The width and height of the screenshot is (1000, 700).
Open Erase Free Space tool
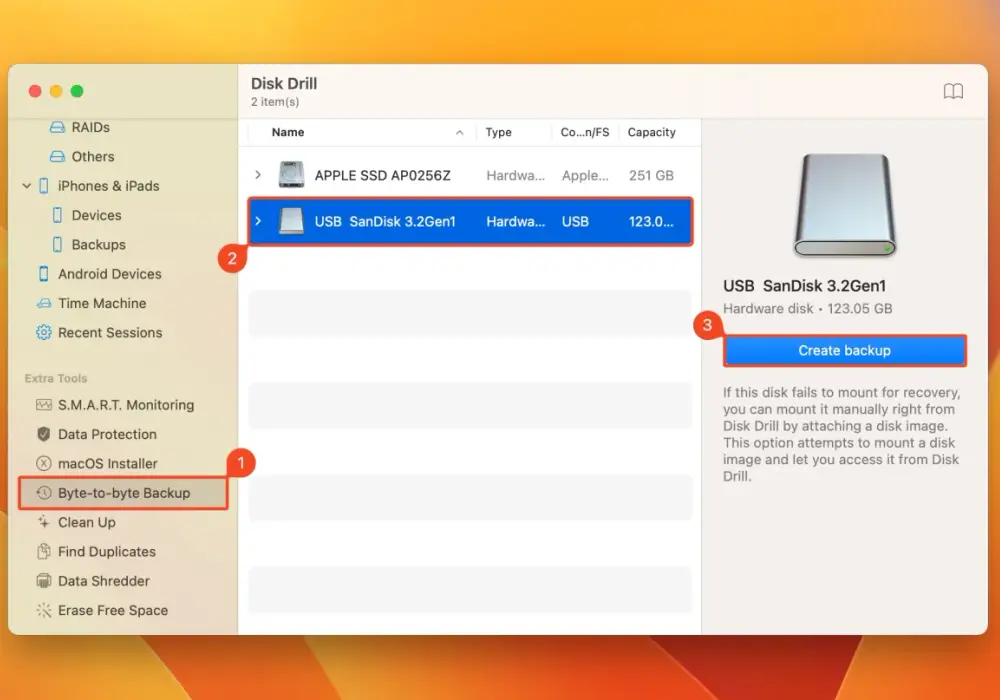113,610
